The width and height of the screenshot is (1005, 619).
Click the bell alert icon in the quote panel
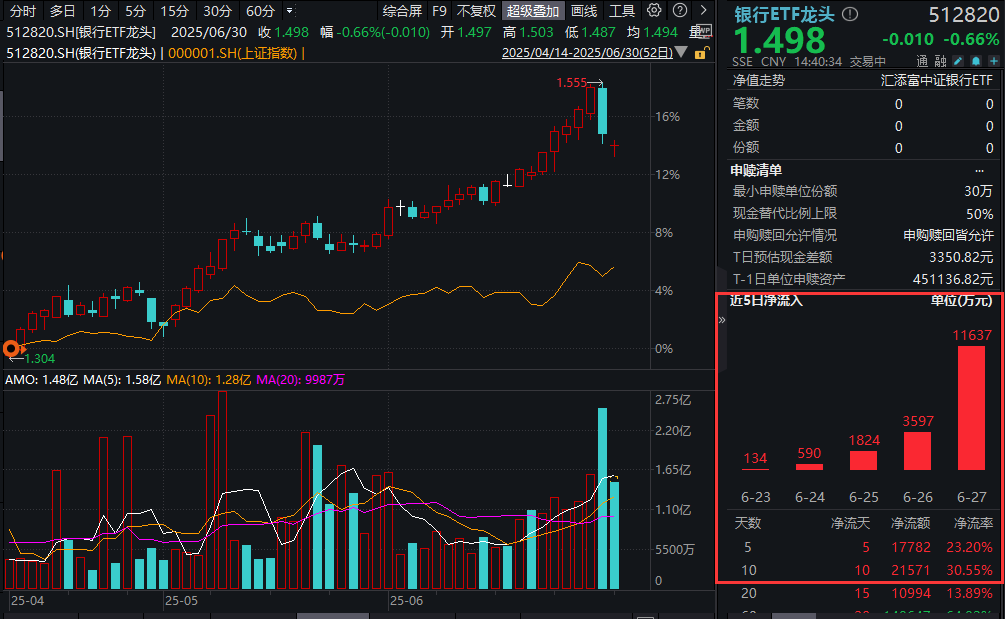click(x=975, y=61)
